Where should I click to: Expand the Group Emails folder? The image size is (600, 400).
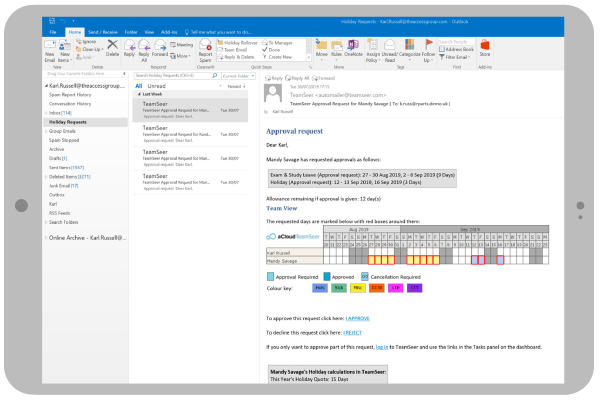46,131
